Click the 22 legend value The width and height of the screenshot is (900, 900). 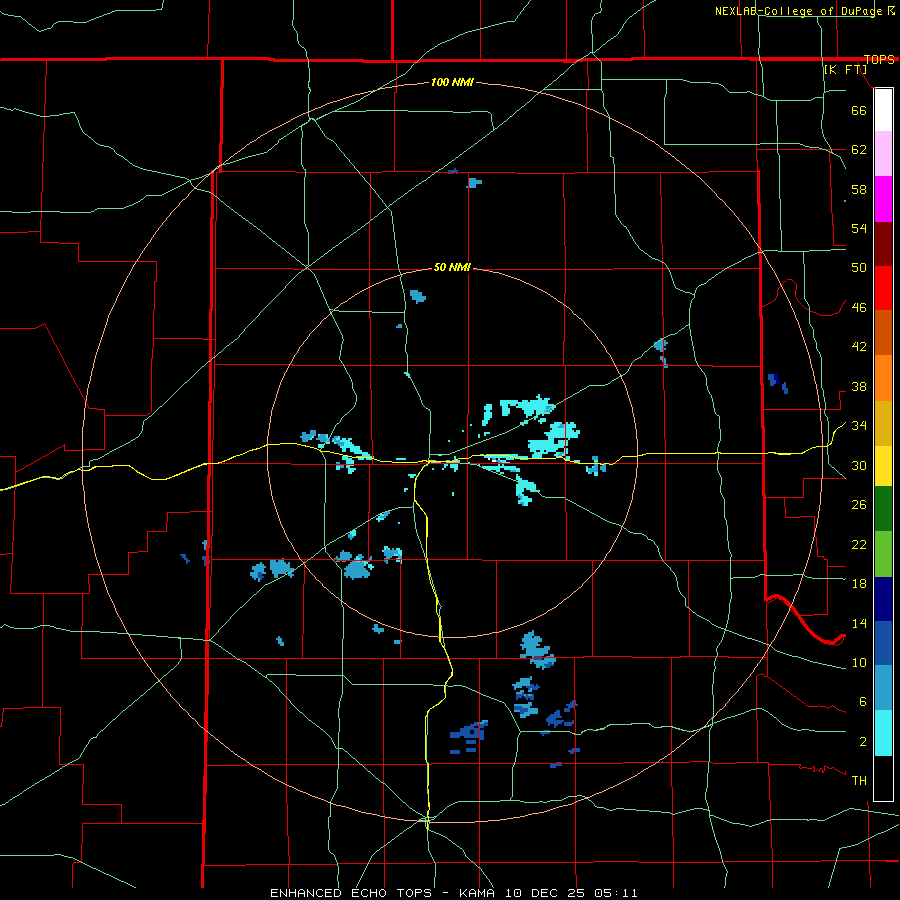(859, 544)
